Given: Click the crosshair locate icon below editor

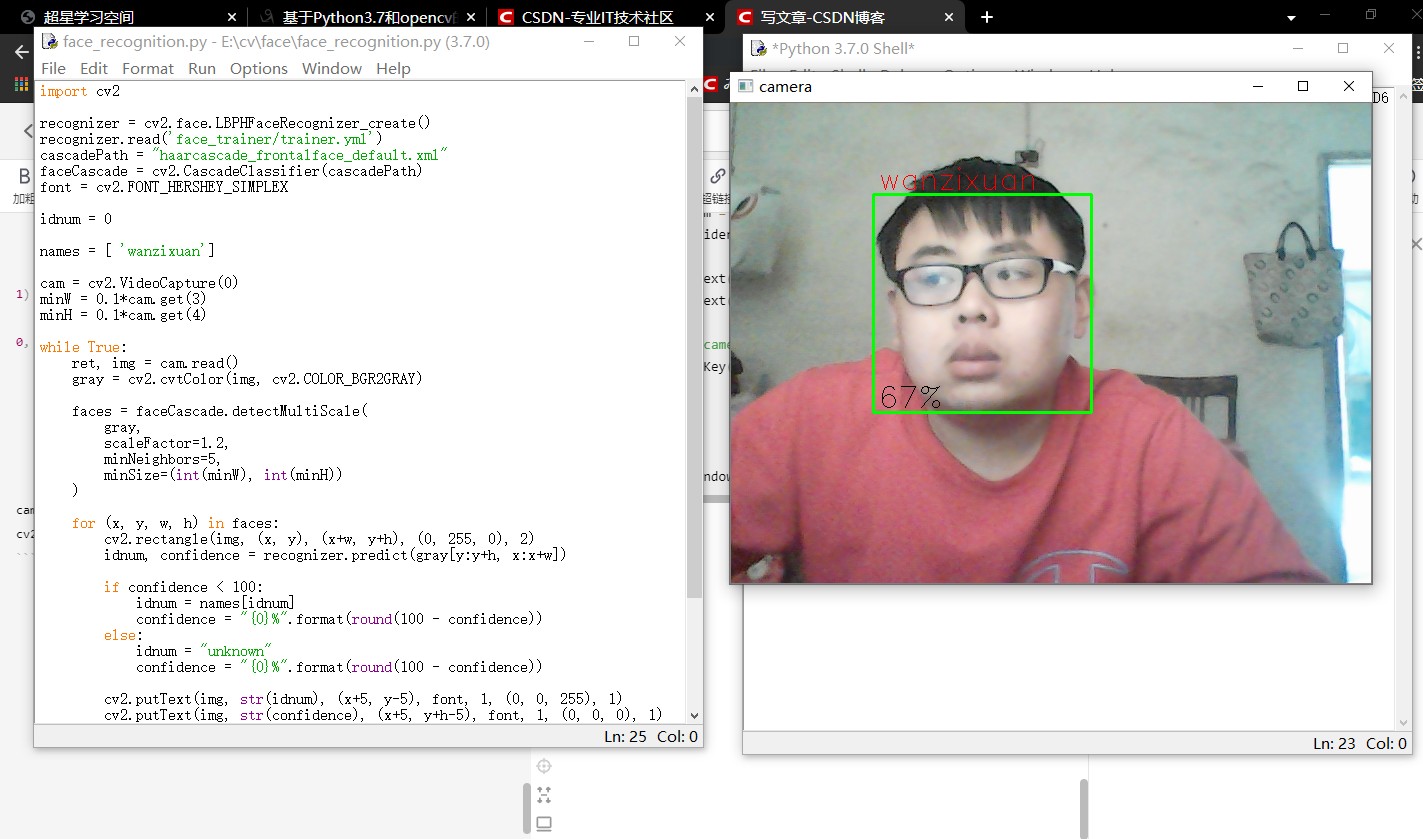Looking at the screenshot, I should tap(544, 766).
